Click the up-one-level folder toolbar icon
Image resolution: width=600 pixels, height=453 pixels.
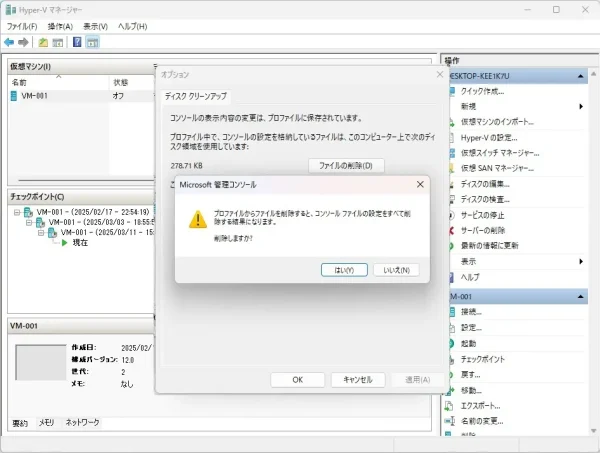(x=43, y=42)
